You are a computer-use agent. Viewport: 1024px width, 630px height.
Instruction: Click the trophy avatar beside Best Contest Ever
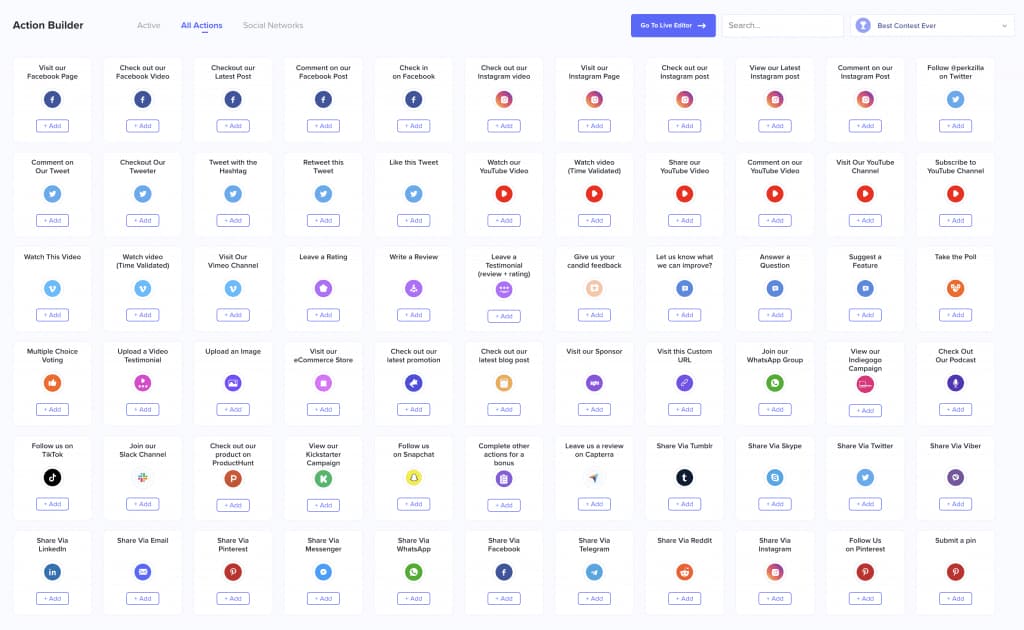click(863, 25)
